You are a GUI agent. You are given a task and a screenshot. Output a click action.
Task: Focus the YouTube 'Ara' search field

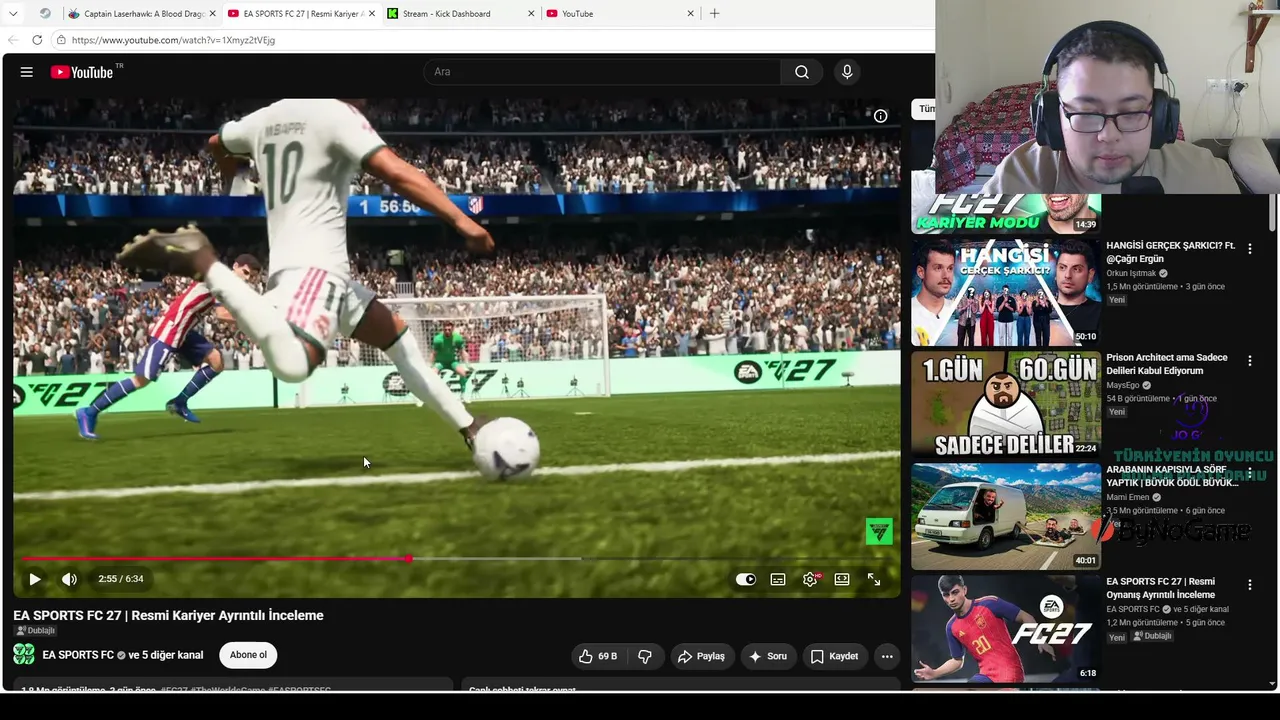point(602,72)
